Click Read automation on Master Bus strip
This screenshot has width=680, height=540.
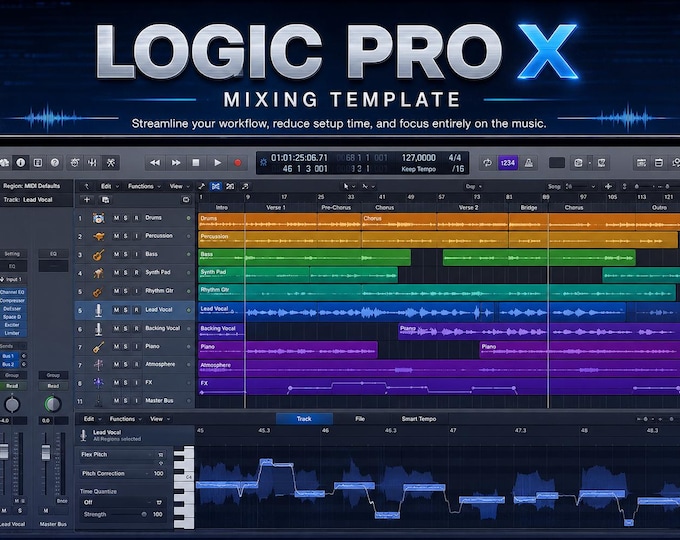click(x=53, y=386)
